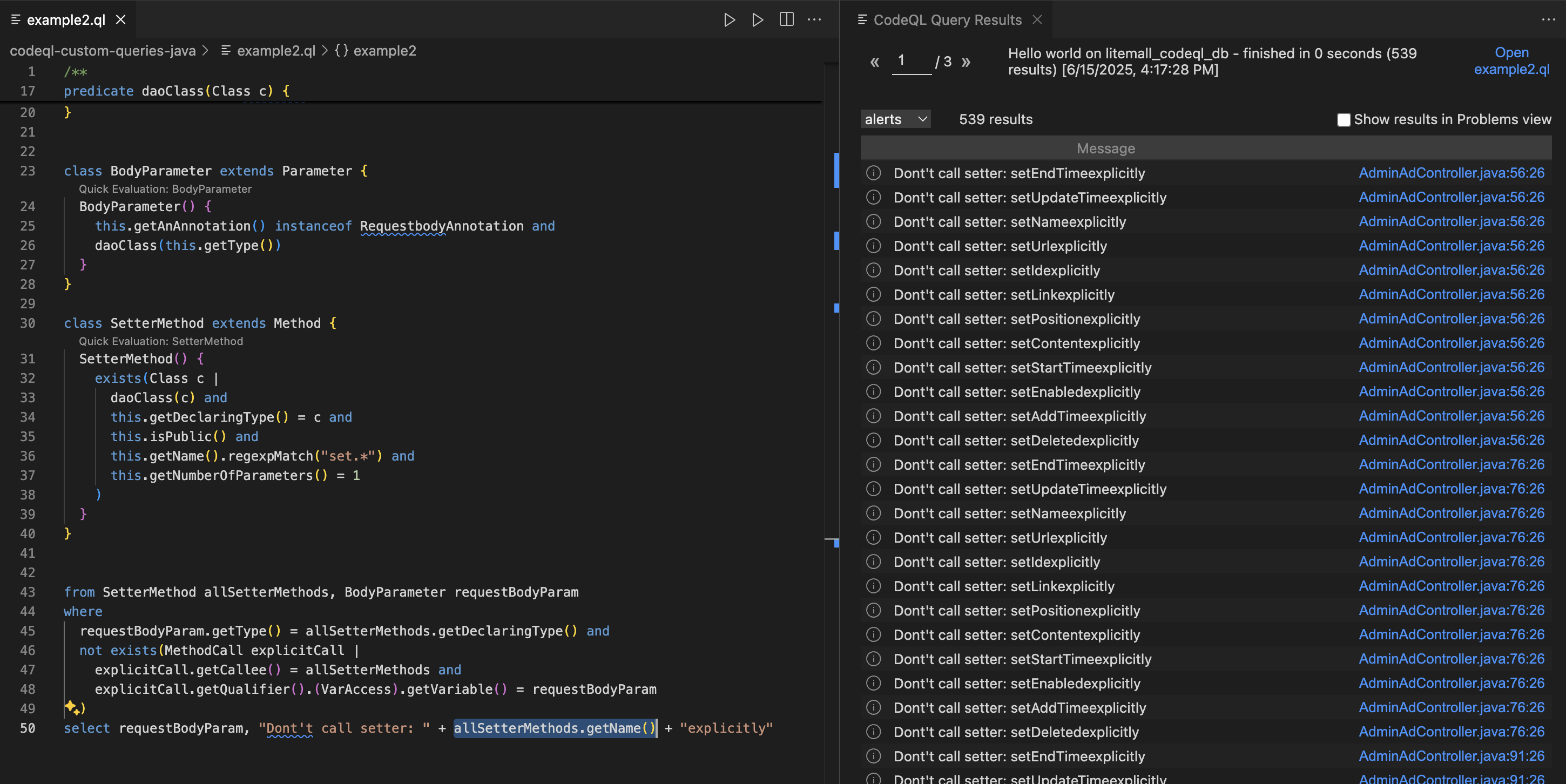The height and width of the screenshot is (784, 1566).
Task: Go to next results page arrow
Action: tap(966, 62)
